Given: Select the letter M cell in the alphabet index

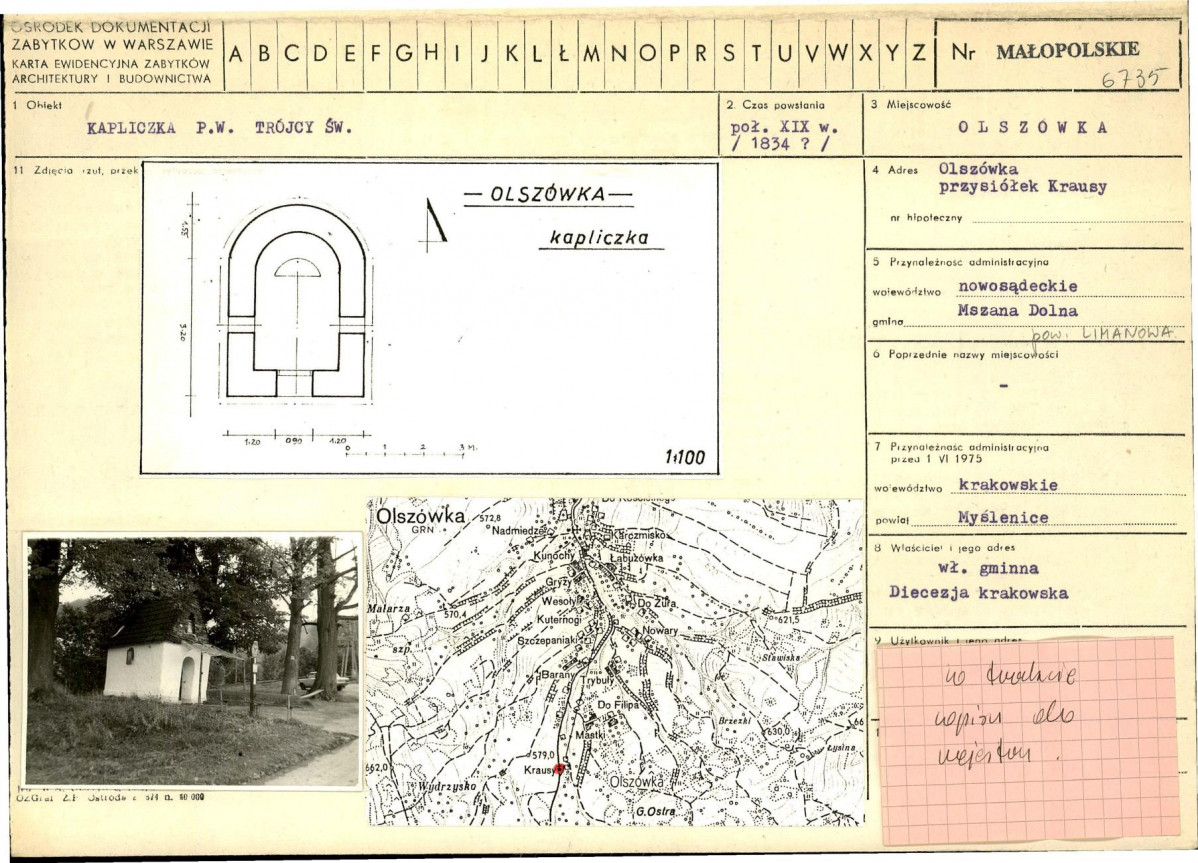Looking at the screenshot, I should coord(591,54).
